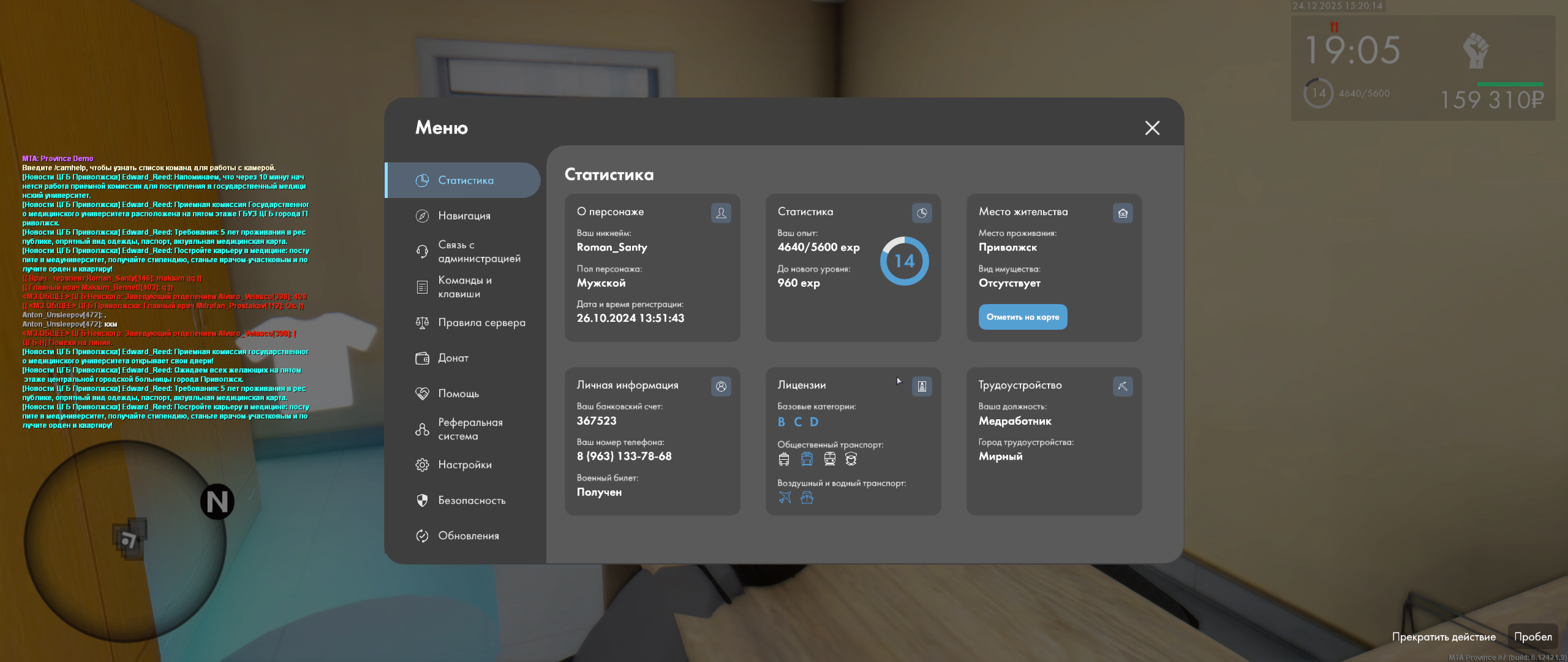Viewport: 1568px width, 662px height.
Task: Open Связь с администрацией section
Action: [x=478, y=251]
